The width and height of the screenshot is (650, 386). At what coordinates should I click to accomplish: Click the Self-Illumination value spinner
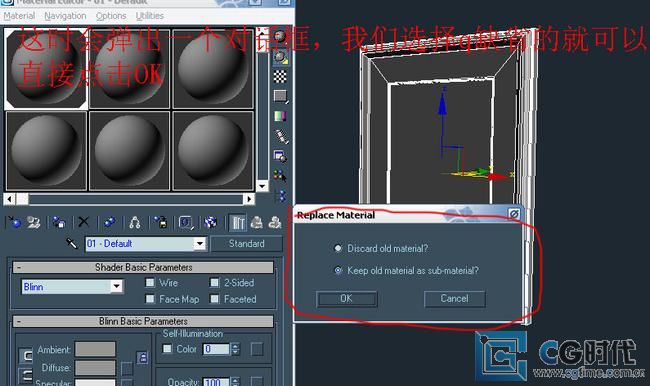coord(235,349)
